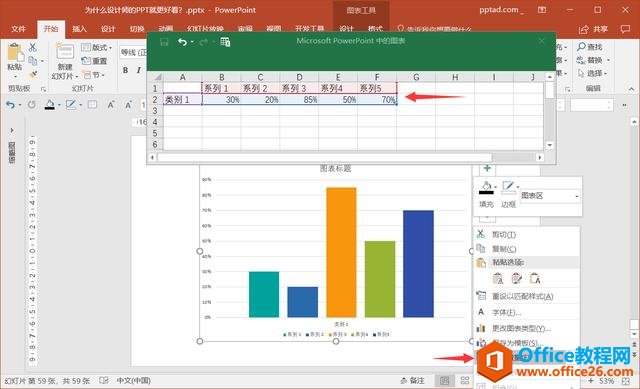The width and height of the screenshot is (640, 389).
Task: Click the Replace (替换) button
Action: click(590, 60)
